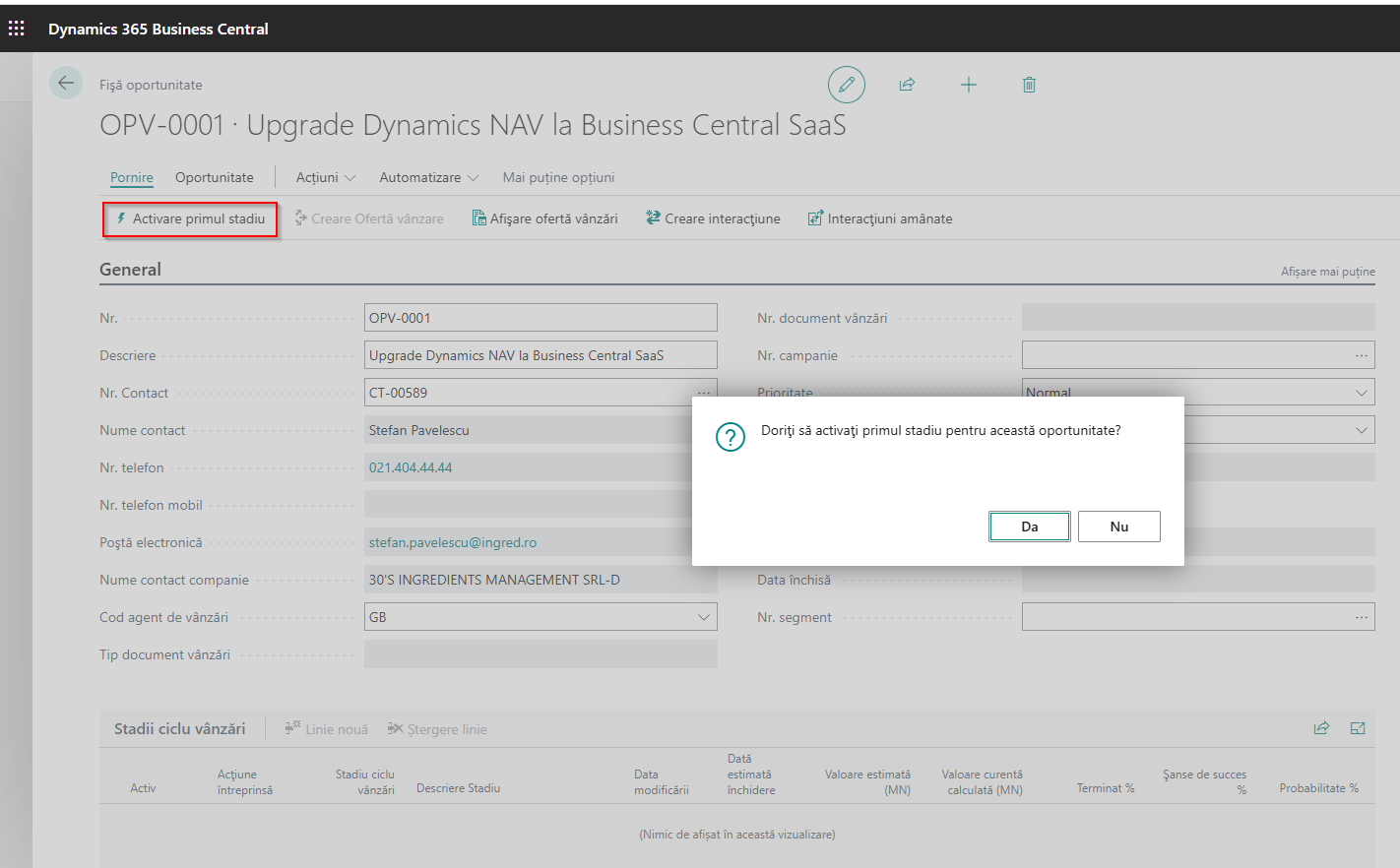The width and height of the screenshot is (1400, 868).
Task: Click Creare Ofertă vânzare action
Action: (369, 218)
